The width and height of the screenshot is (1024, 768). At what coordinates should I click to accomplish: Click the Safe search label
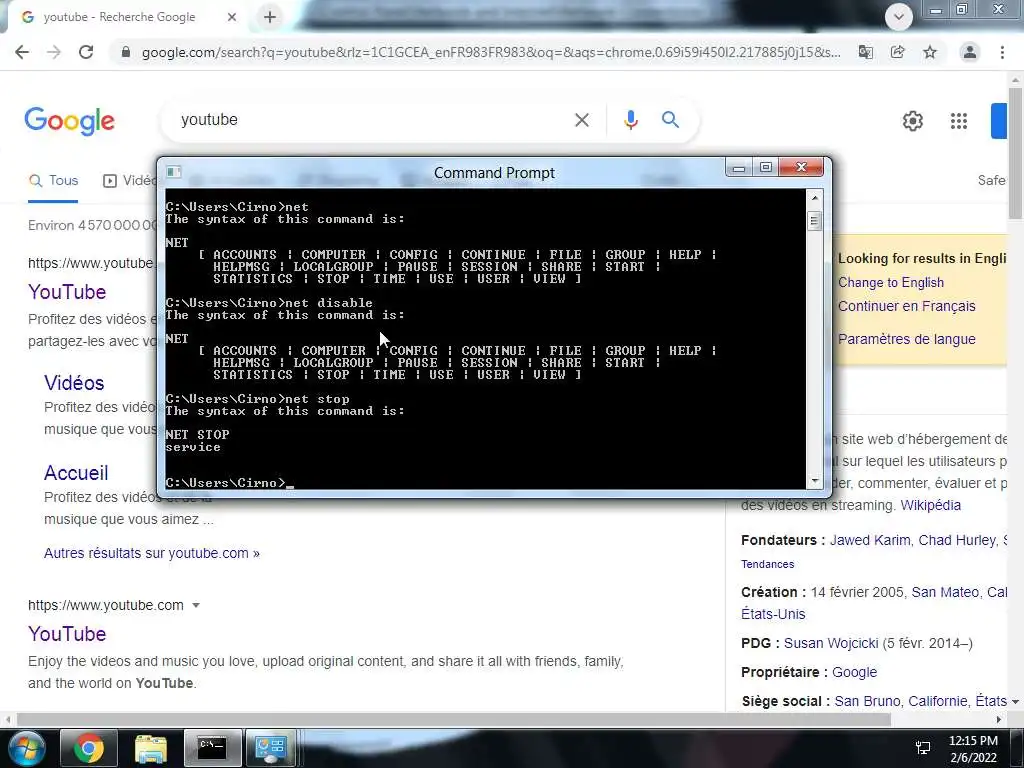tap(991, 181)
